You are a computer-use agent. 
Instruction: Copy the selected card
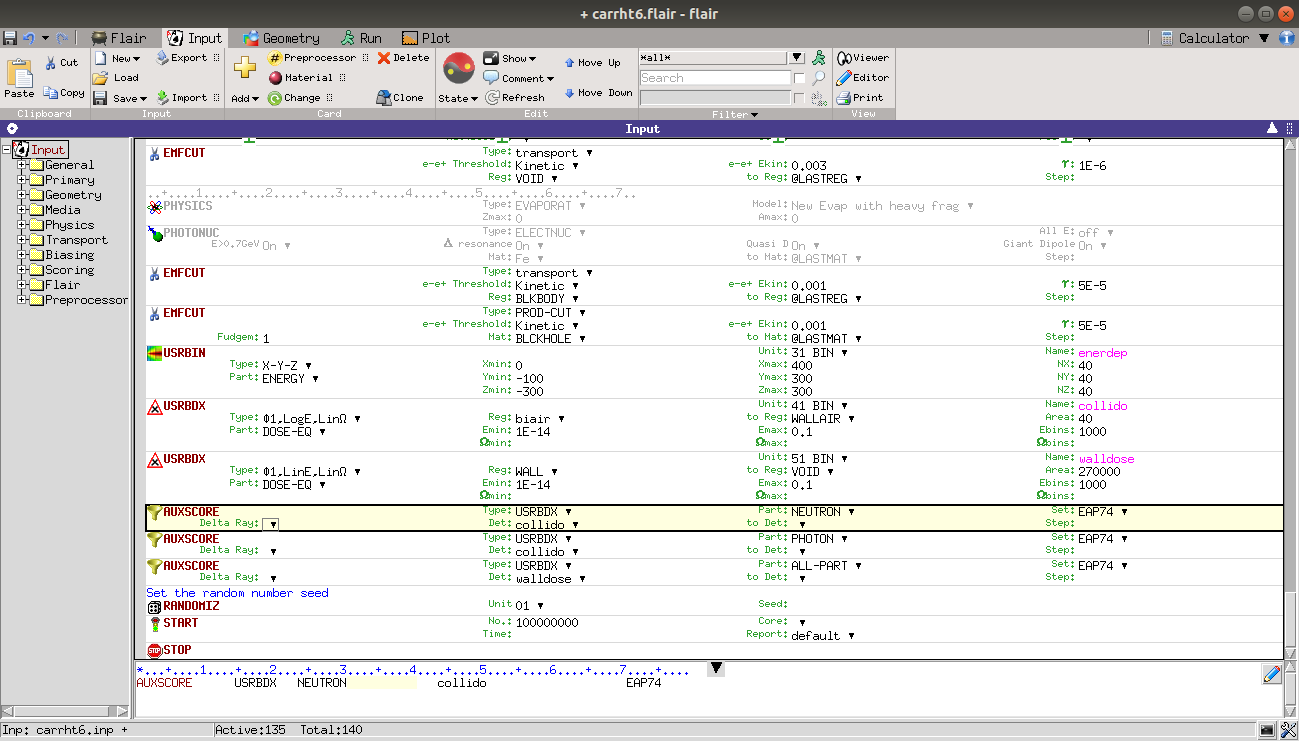(64, 93)
